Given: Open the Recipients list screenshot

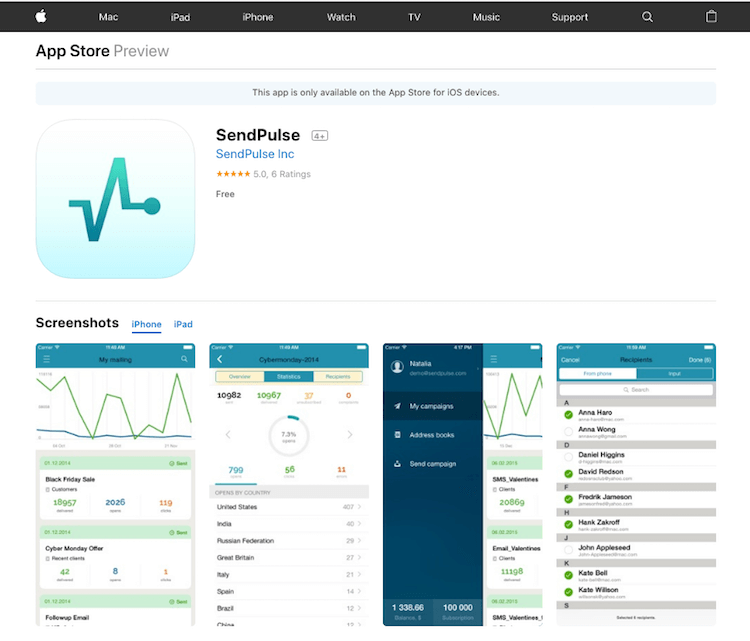Looking at the screenshot, I should pyautogui.click(x=636, y=484).
